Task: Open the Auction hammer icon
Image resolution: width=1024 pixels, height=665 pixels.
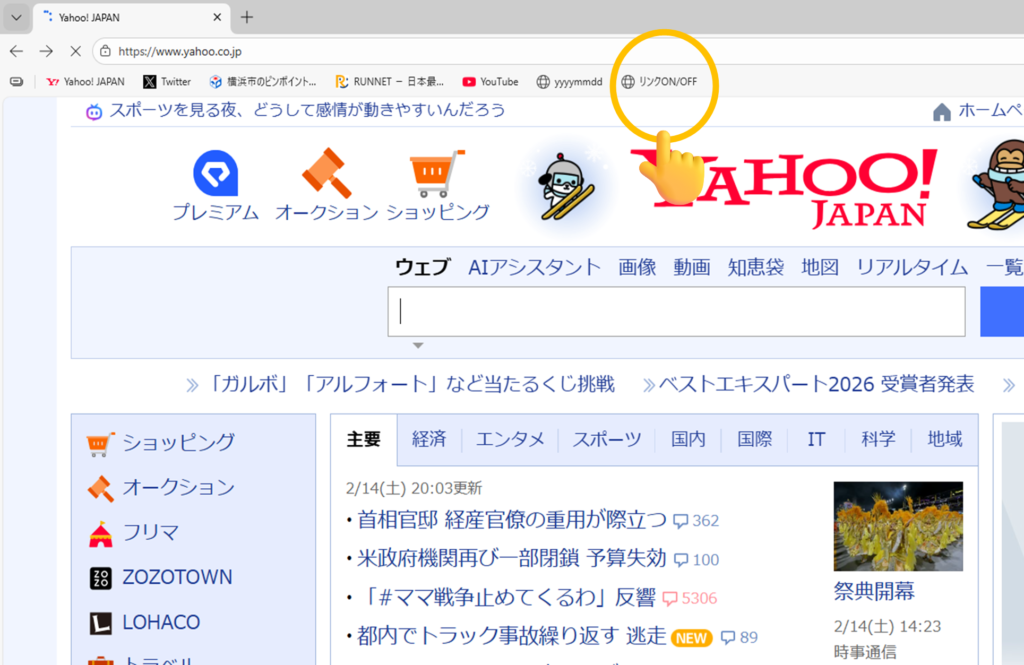Action: pyautogui.click(x=326, y=173)
